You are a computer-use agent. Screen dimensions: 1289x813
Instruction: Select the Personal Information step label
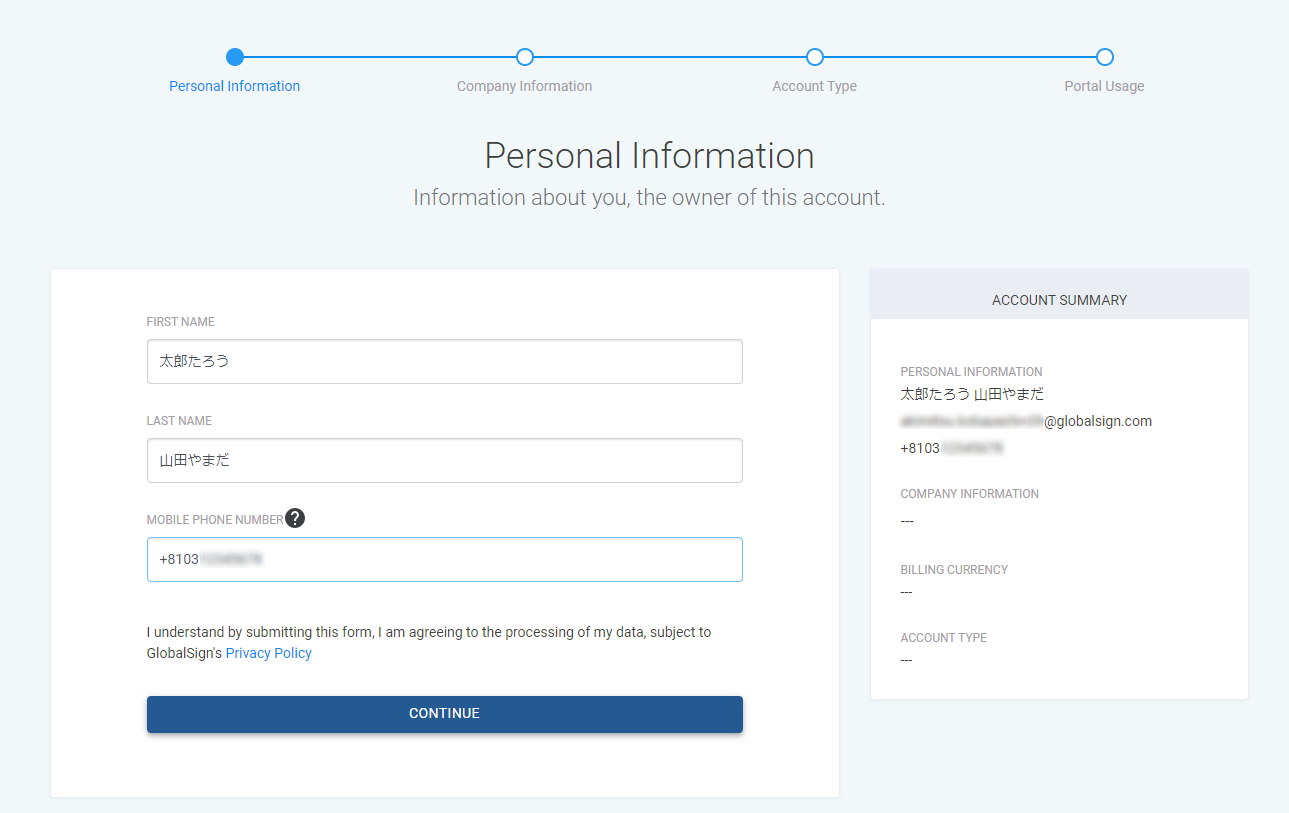pyautogui.click(x=235, y=86)
